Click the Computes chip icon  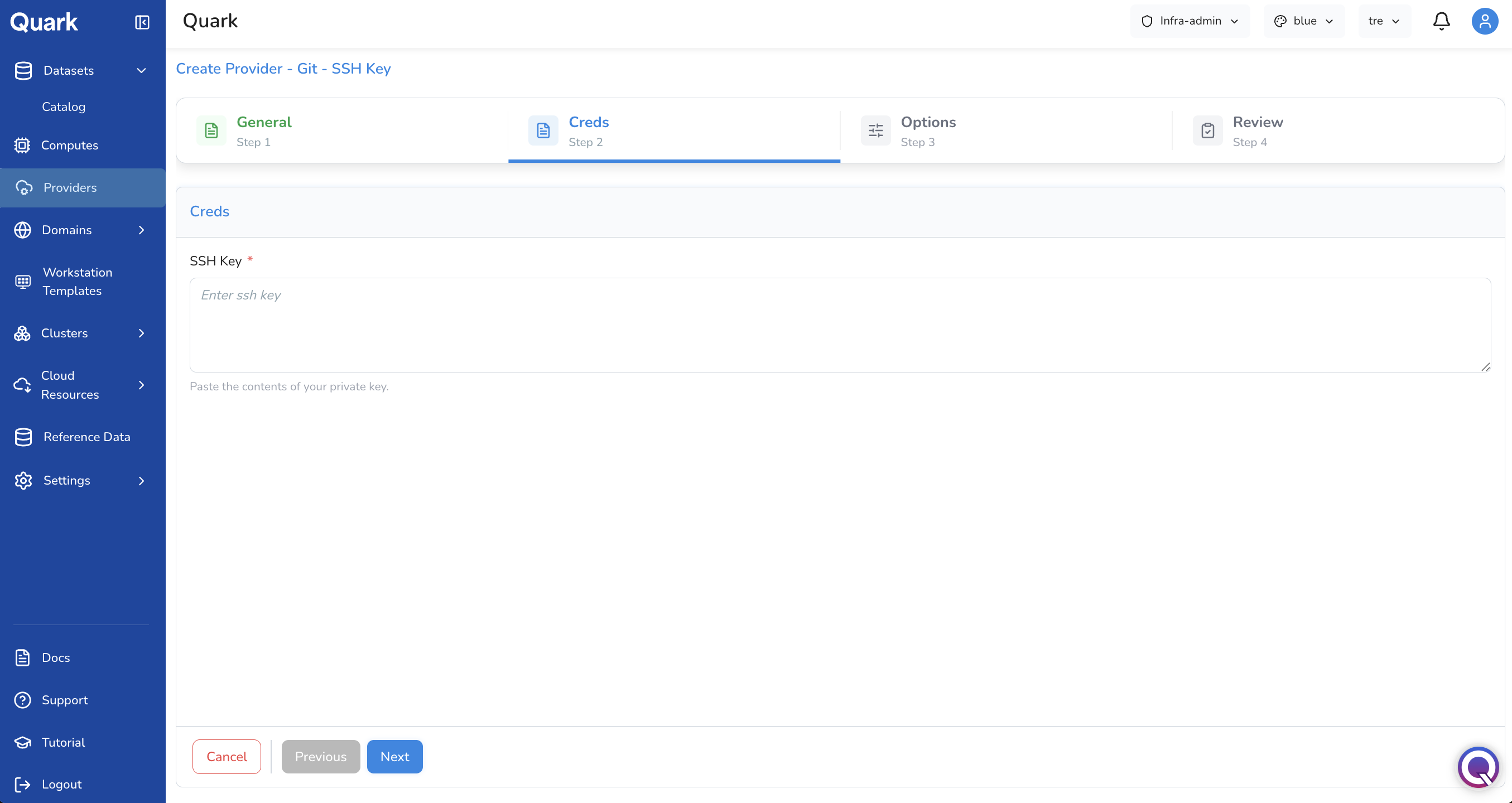[x=22, y=145]
